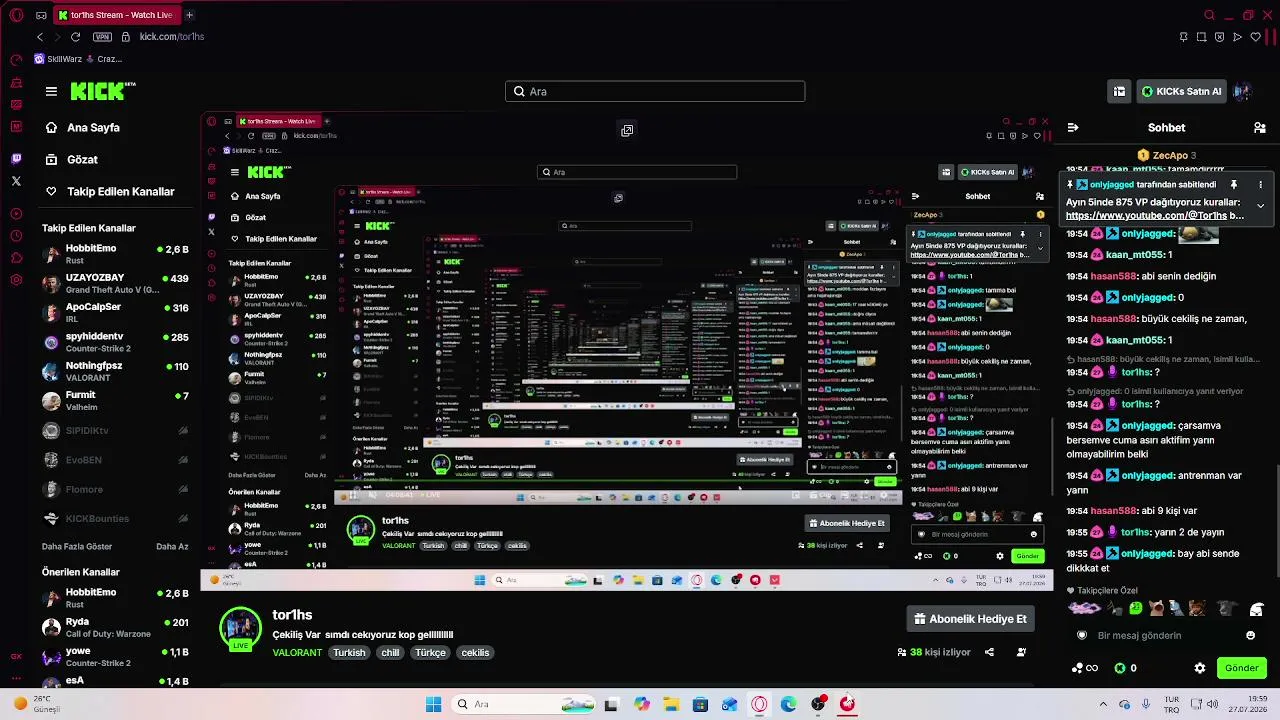
Task: Click the Opera VPN badge
Action: pos(102,37)
